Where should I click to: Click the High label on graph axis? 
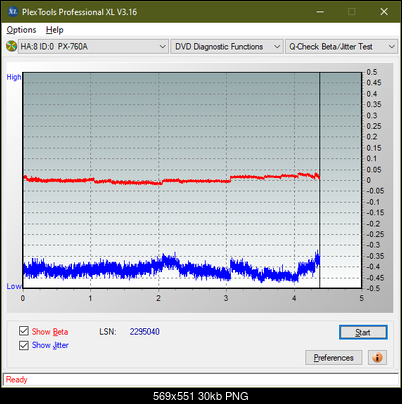click(x=14, y=77)
